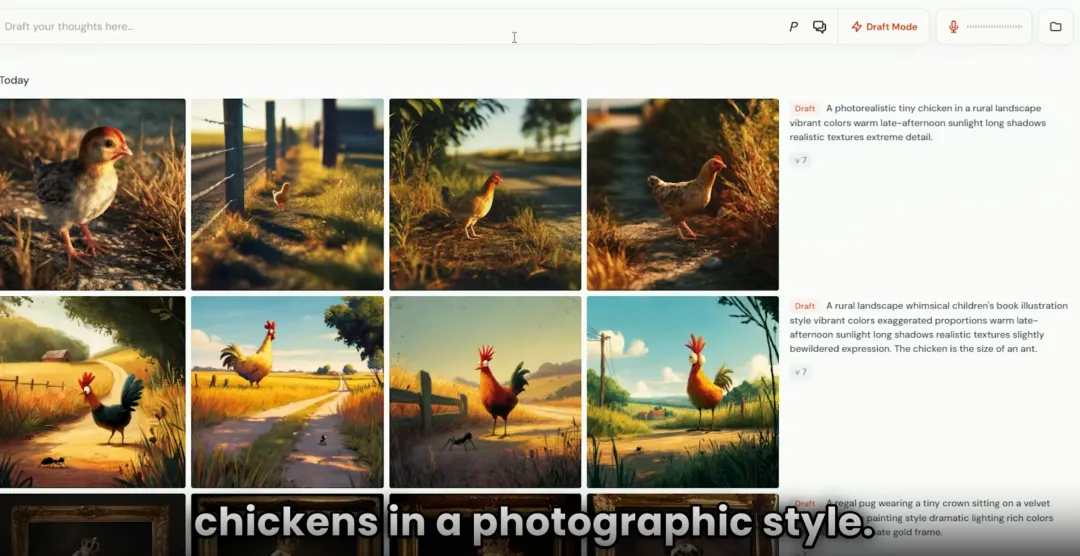Open the chicken by wire fence thumbnail
Viewport: 1080px width, 556px height.
pos(287,194)
